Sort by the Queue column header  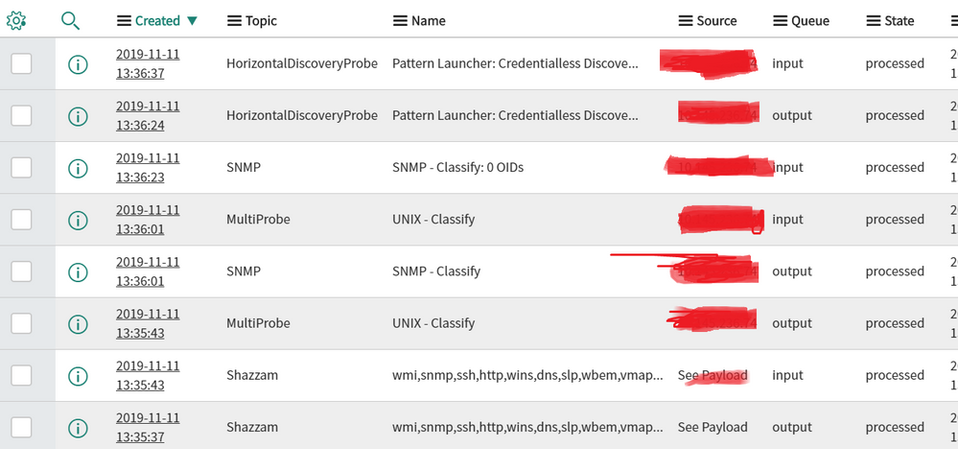(810, 21)
